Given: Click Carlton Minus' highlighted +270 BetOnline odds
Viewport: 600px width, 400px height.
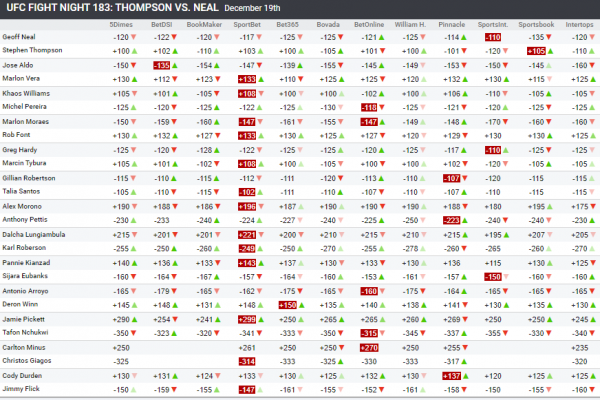Looking at the screenshot, I should pyautogui.click(x=369, y=348).
